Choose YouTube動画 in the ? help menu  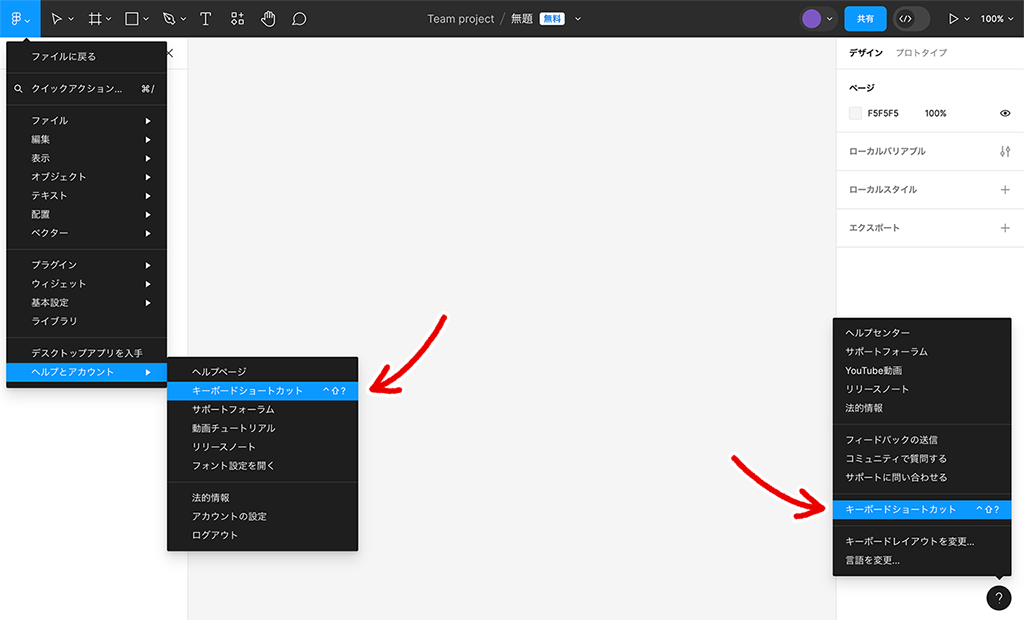921,371
